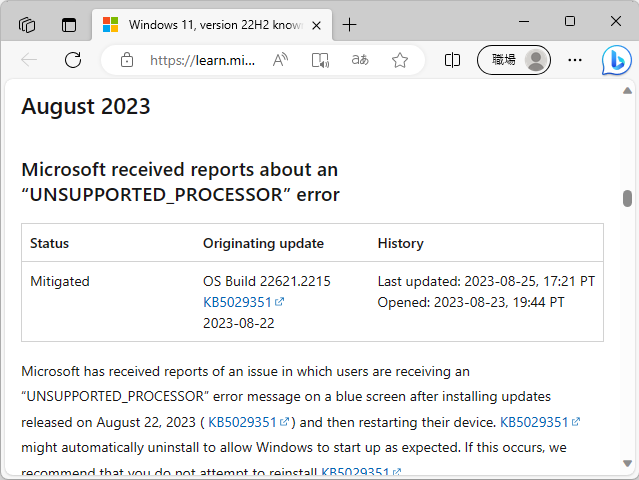View site information lock icon
This screenshot has width=639, height=480.
click(127, 60)
